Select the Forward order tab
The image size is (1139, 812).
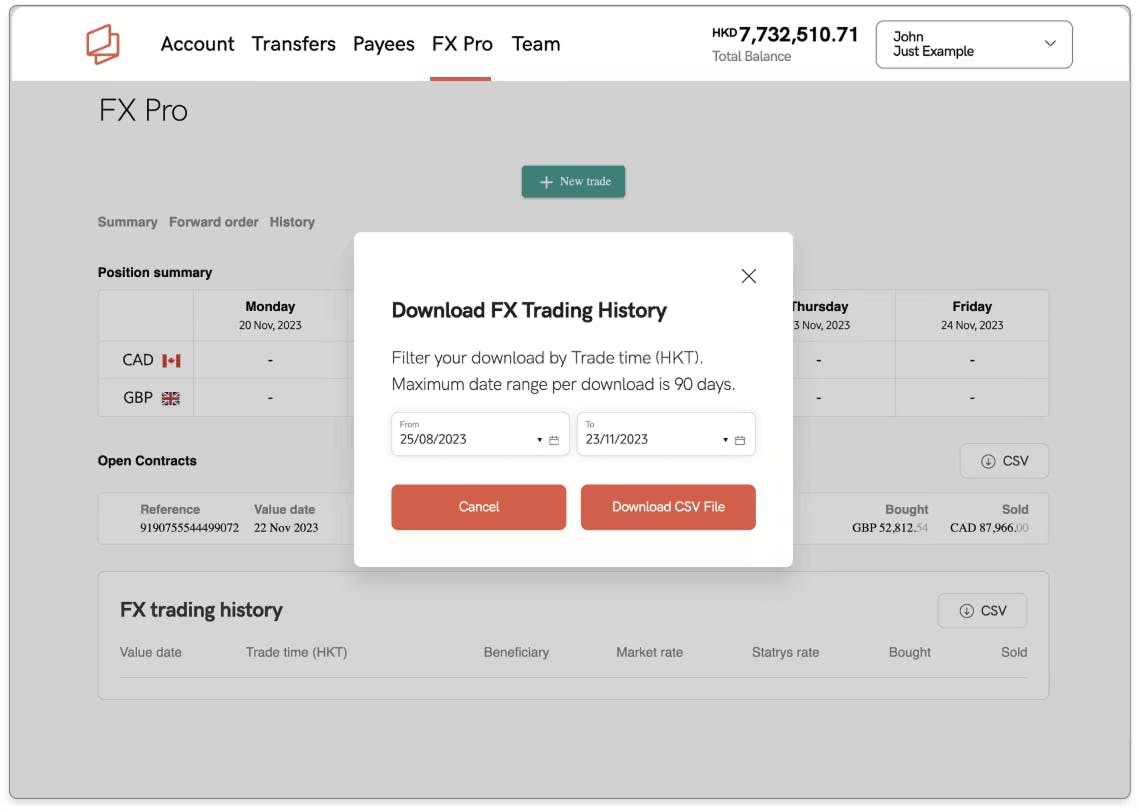(x=214, y=222)
